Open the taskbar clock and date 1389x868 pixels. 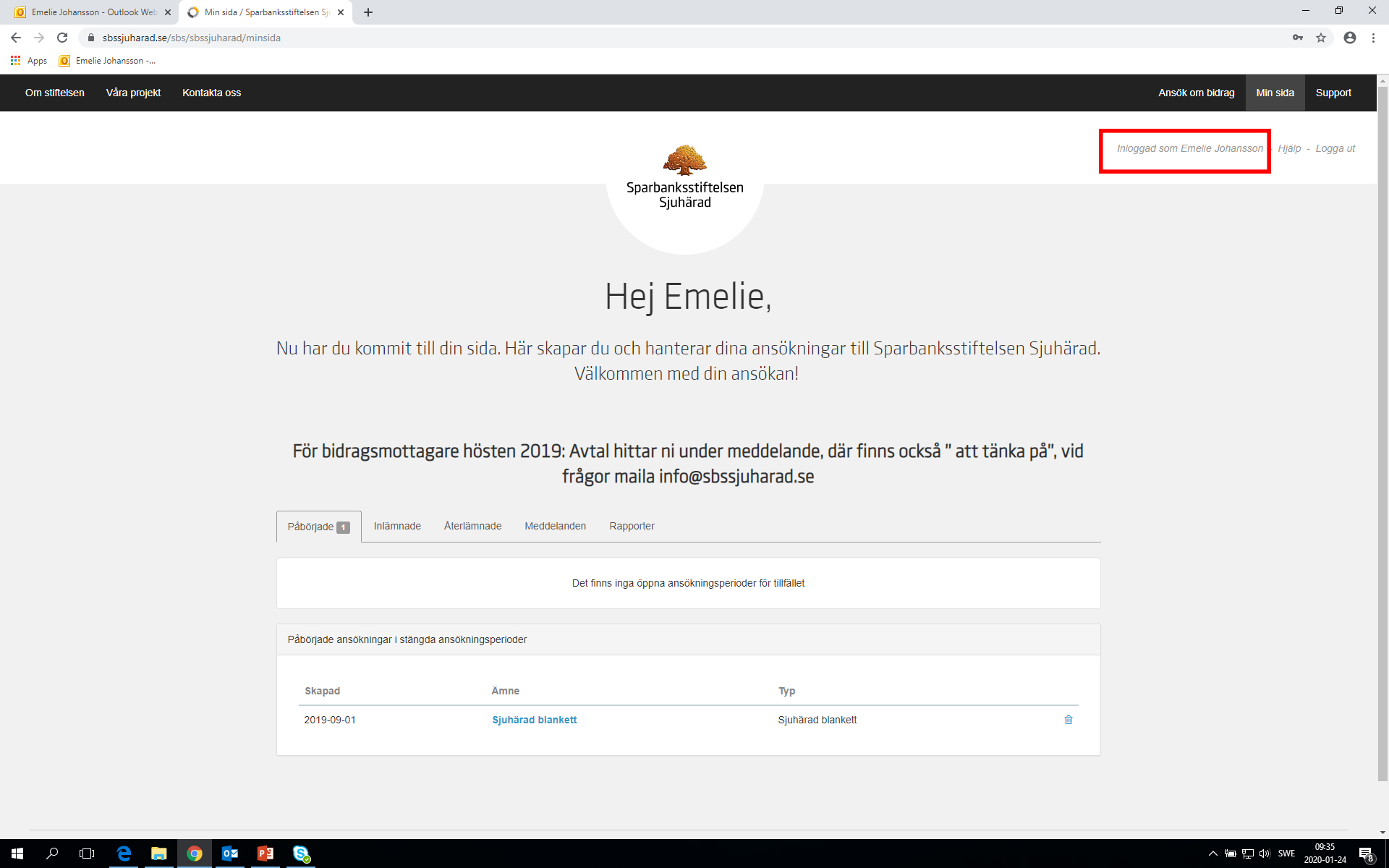[x=1325, y=854]
